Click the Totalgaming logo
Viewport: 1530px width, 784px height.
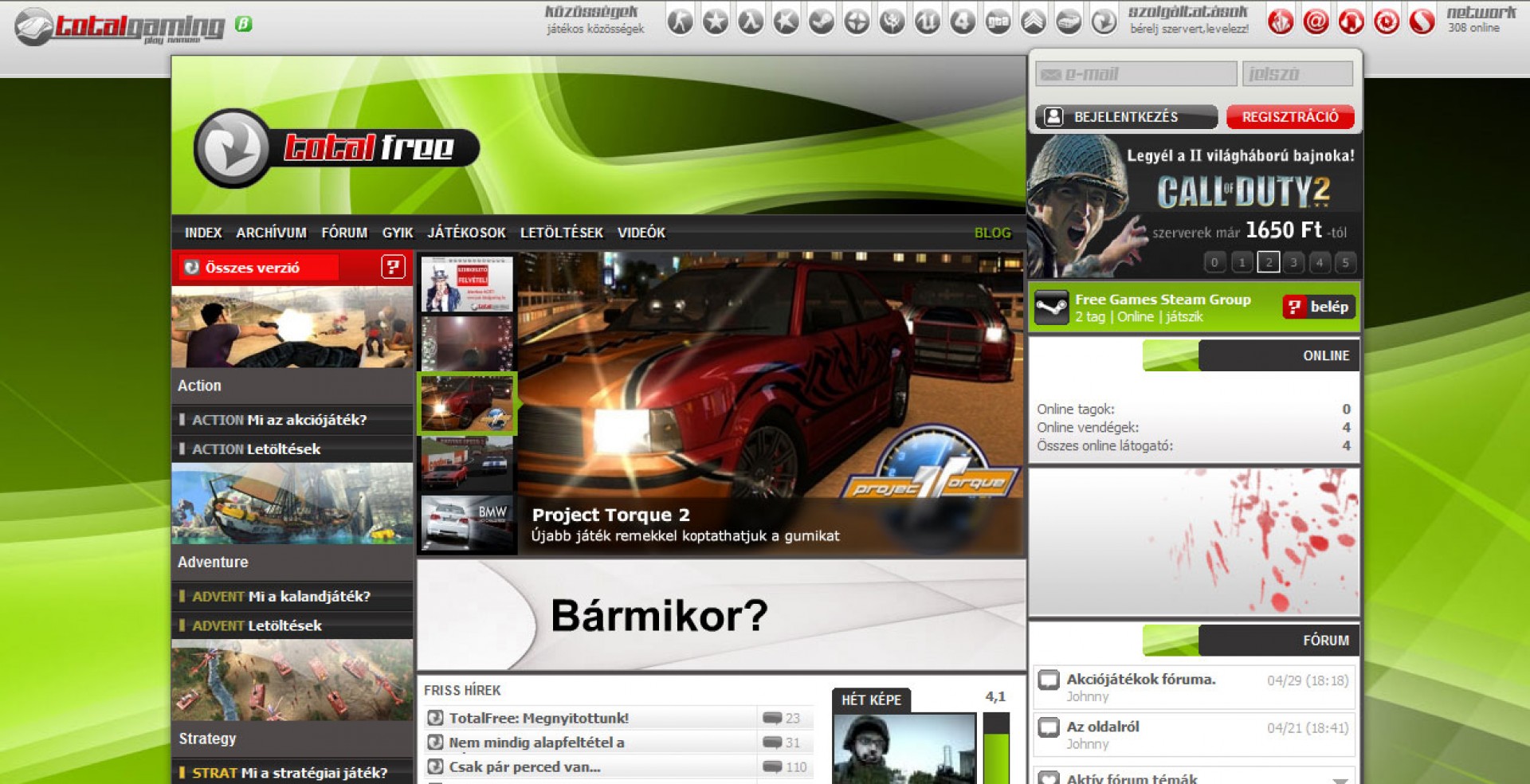pos(120,26)
